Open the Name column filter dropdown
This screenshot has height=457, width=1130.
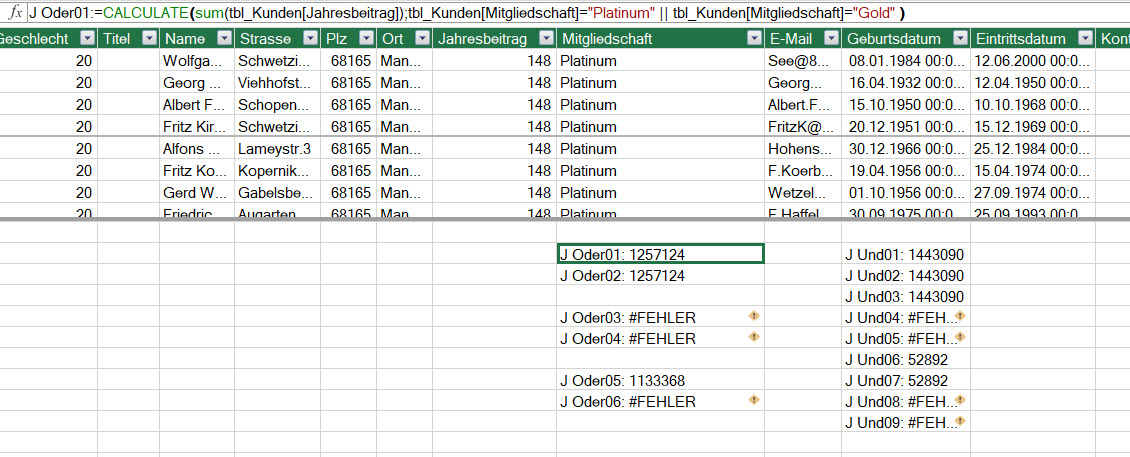224,39
